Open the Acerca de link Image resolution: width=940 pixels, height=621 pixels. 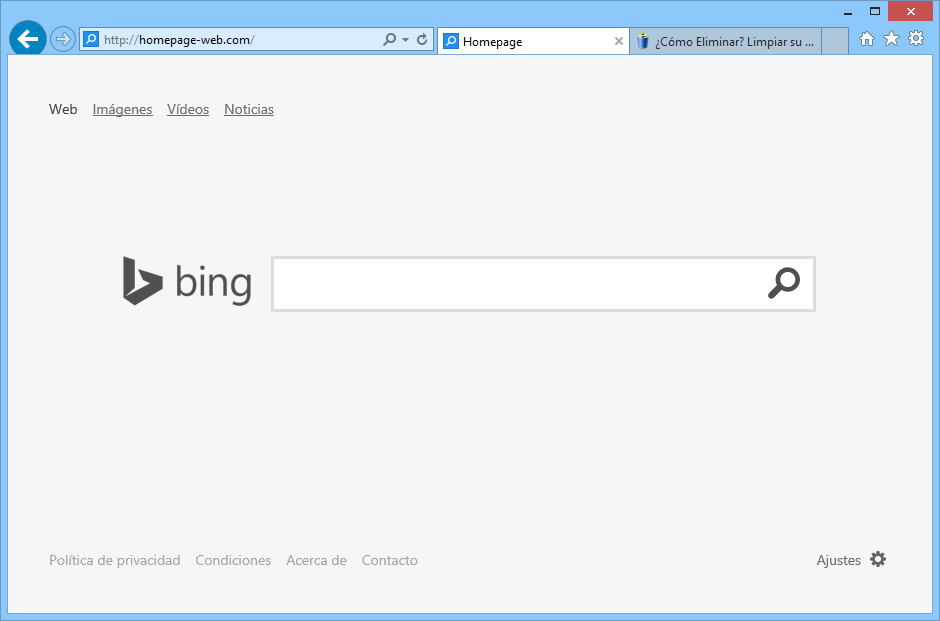pyautogui.click(x=317, y=560)
